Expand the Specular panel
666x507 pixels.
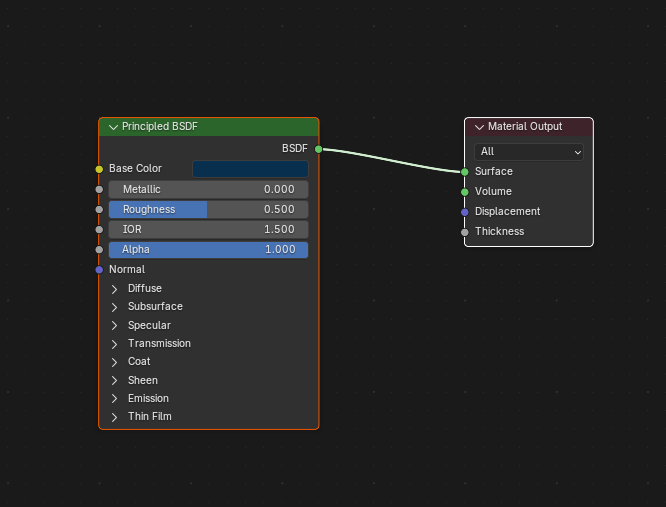pos(114,326)
